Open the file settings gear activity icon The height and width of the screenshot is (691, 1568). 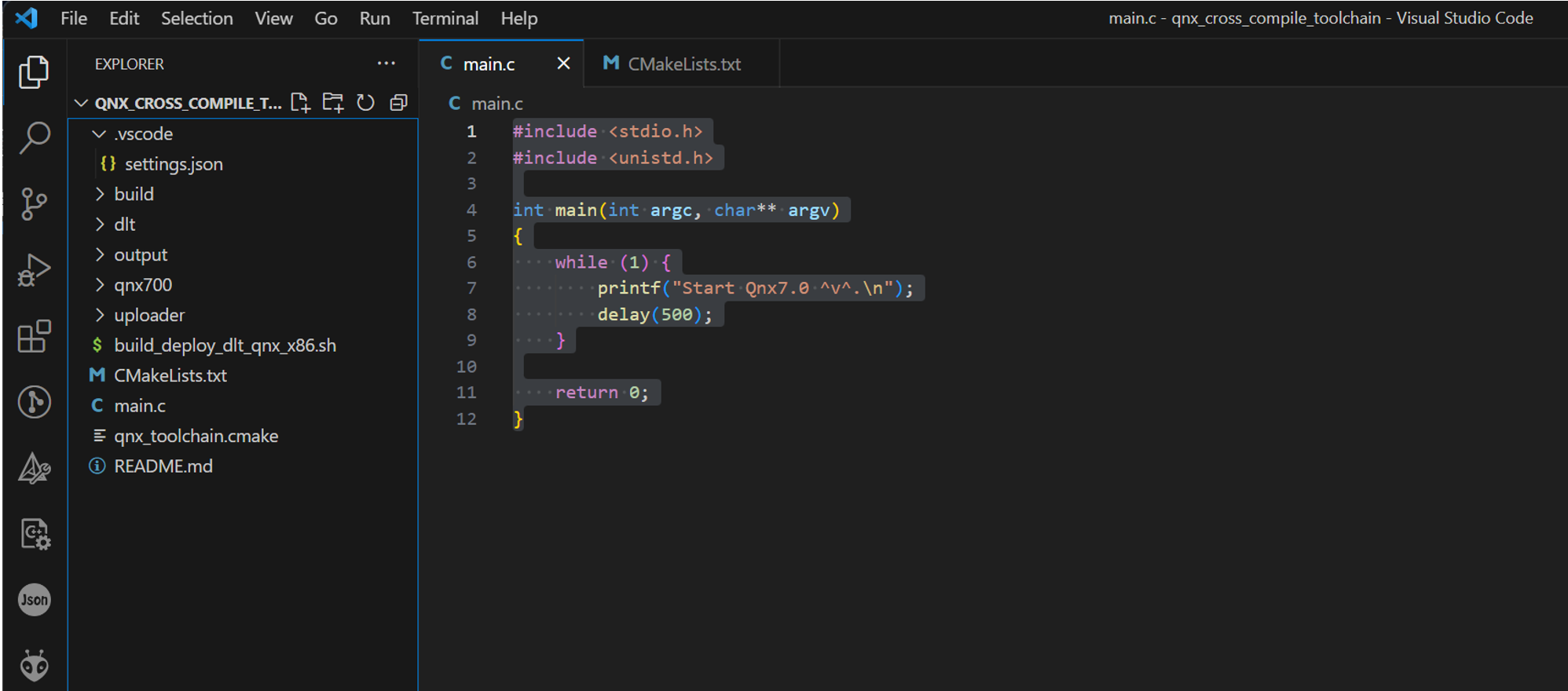point(34,534)
